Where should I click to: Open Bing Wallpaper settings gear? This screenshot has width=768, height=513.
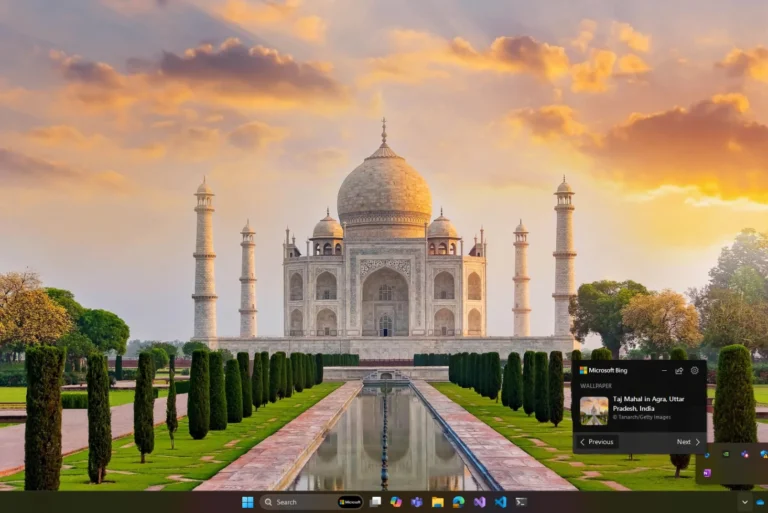tap(695, 370)
